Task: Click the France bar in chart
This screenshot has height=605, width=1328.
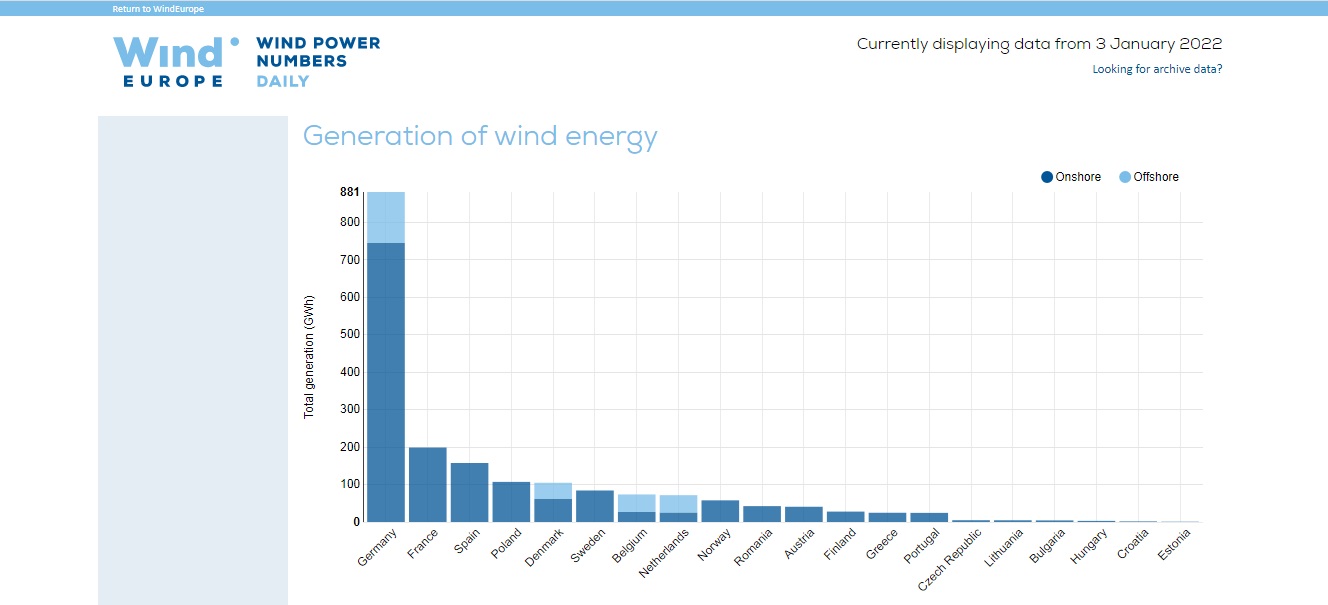Action: click(x=428, y=485)
